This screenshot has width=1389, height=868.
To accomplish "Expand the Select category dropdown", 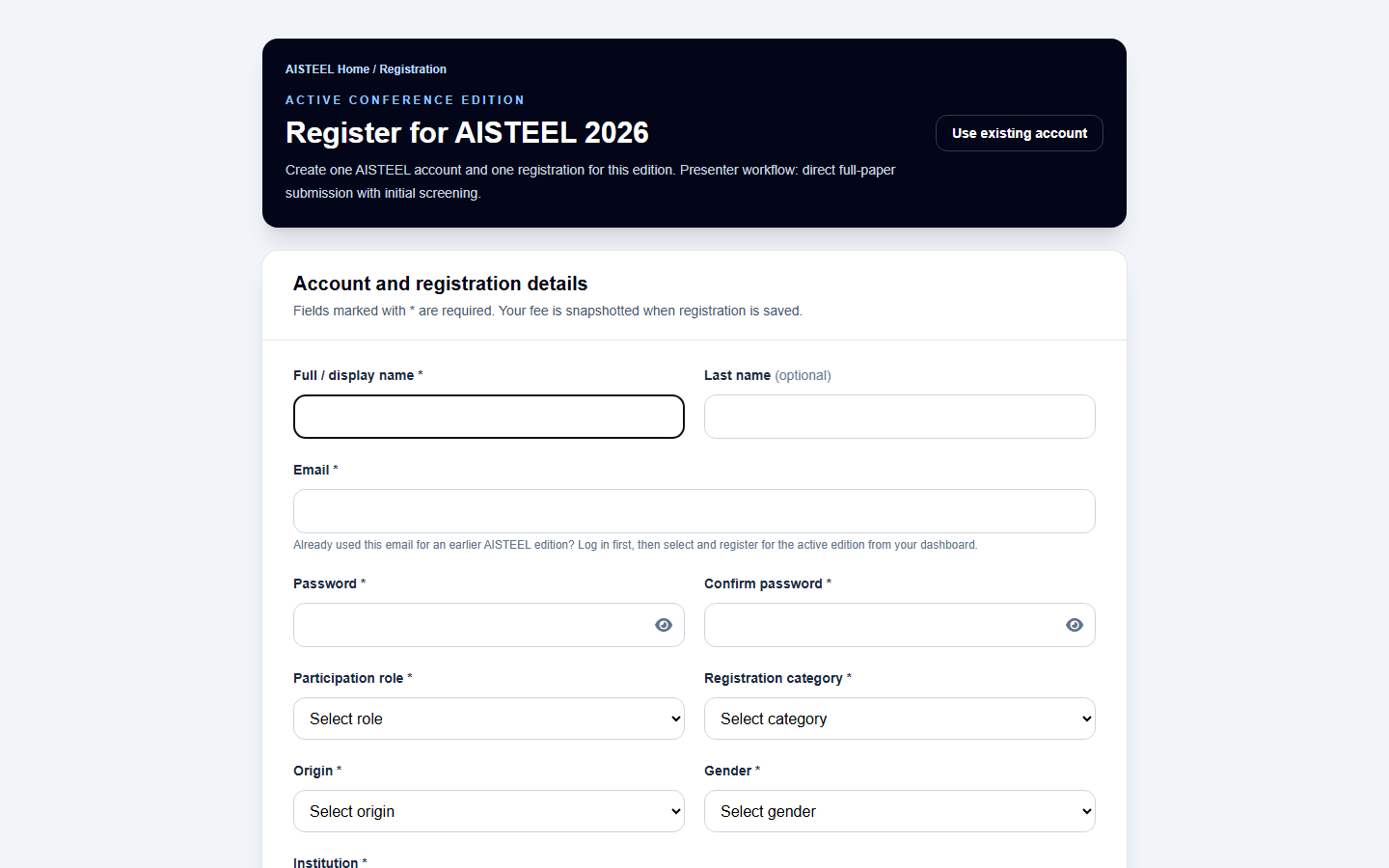I will coord(900,719).
